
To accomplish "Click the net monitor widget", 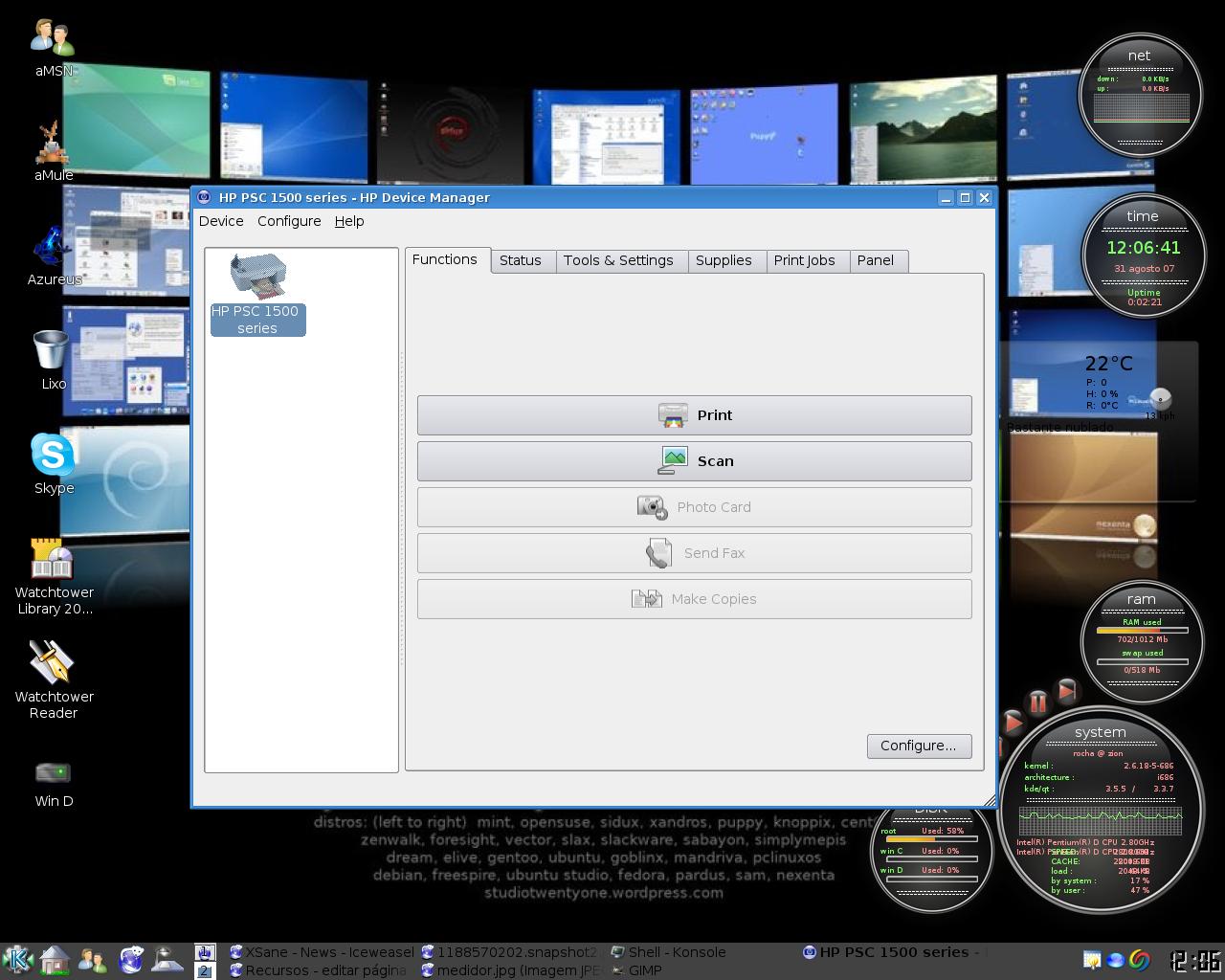I will [x=1140, y=94].
